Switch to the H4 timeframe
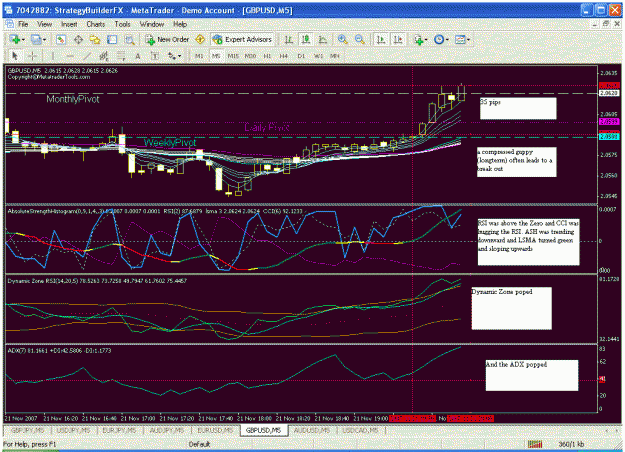Viewport: 625px width, 452px height. click(284, 56)
